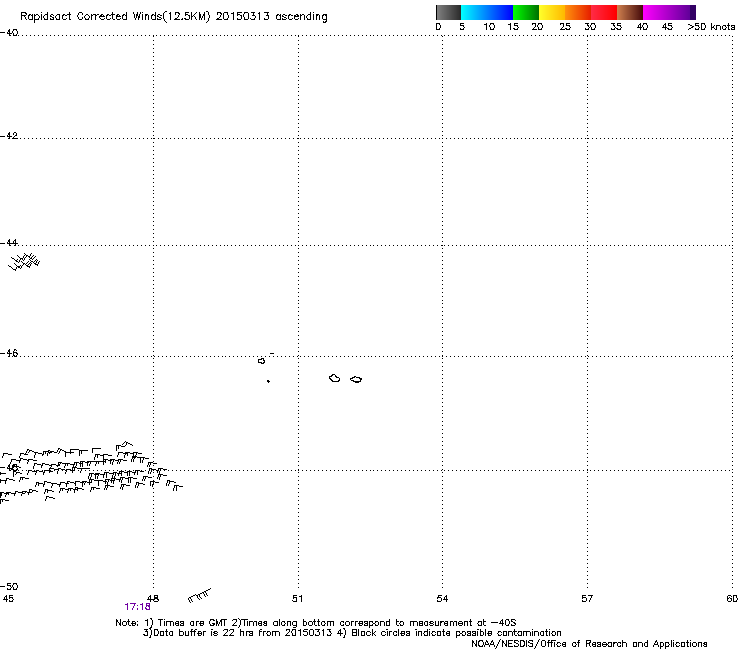Click the longitude label '60'

click(732, 599)
